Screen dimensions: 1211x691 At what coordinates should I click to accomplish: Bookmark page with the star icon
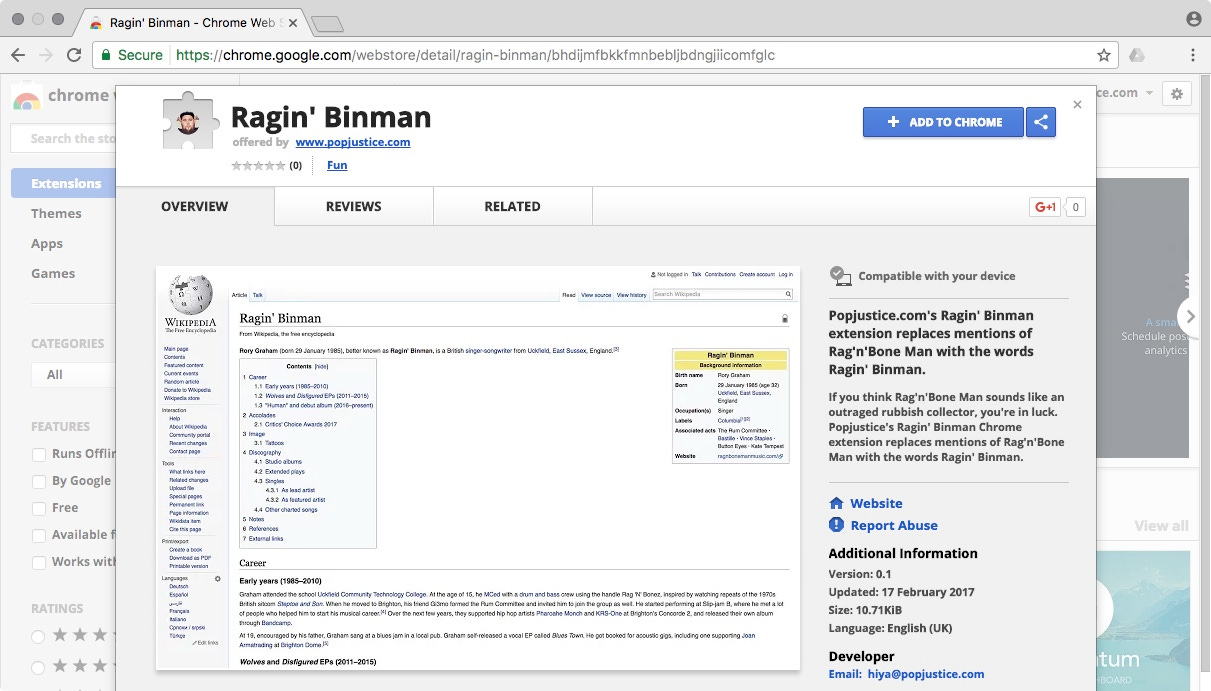tap(1104, 55)
